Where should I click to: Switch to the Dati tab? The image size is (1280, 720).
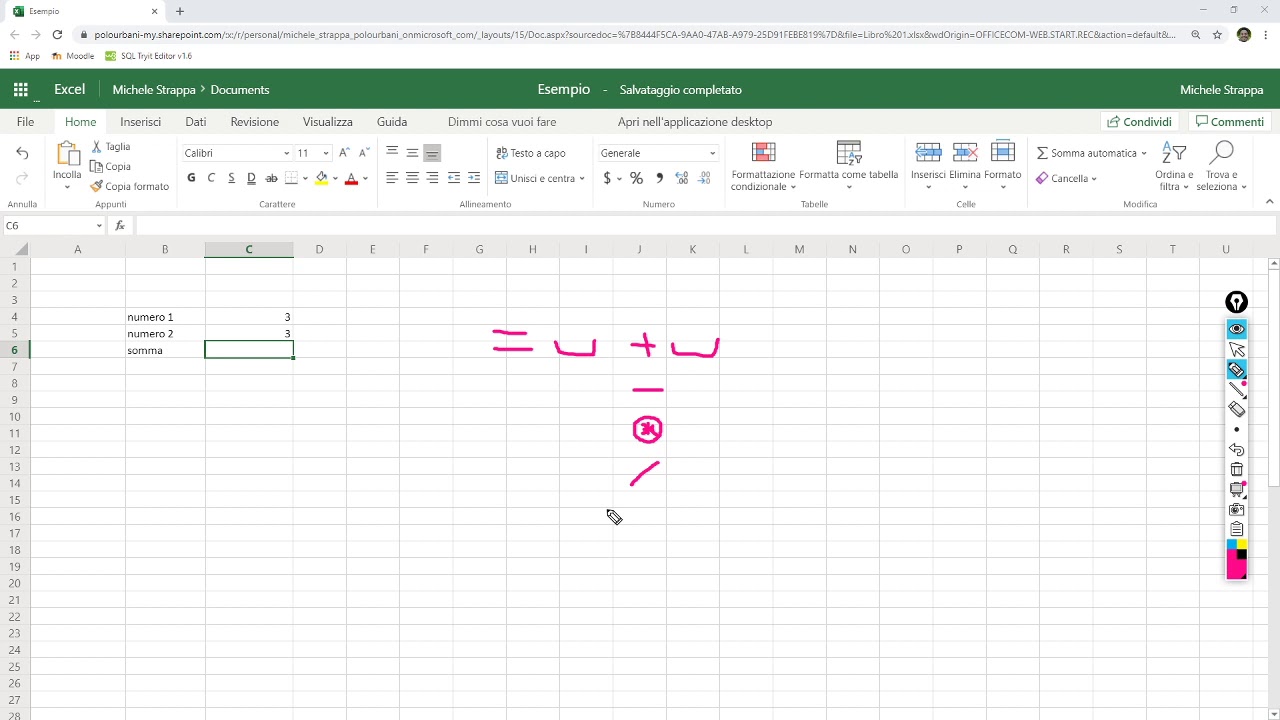(196, 122)
